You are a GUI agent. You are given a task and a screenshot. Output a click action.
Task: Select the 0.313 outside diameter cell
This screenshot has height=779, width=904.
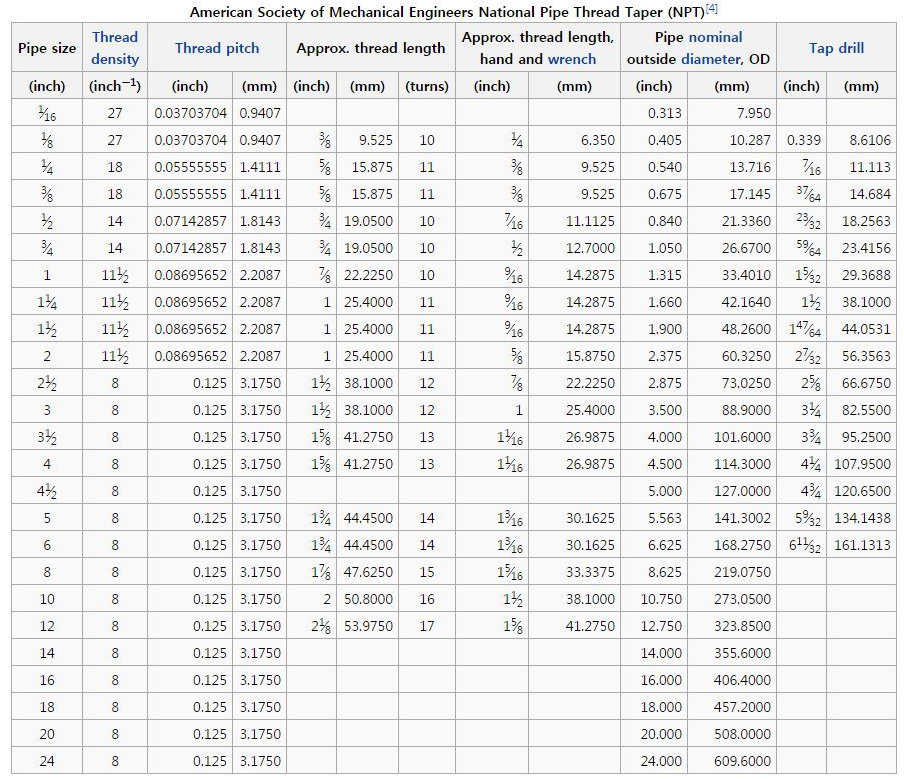[654, 113]
